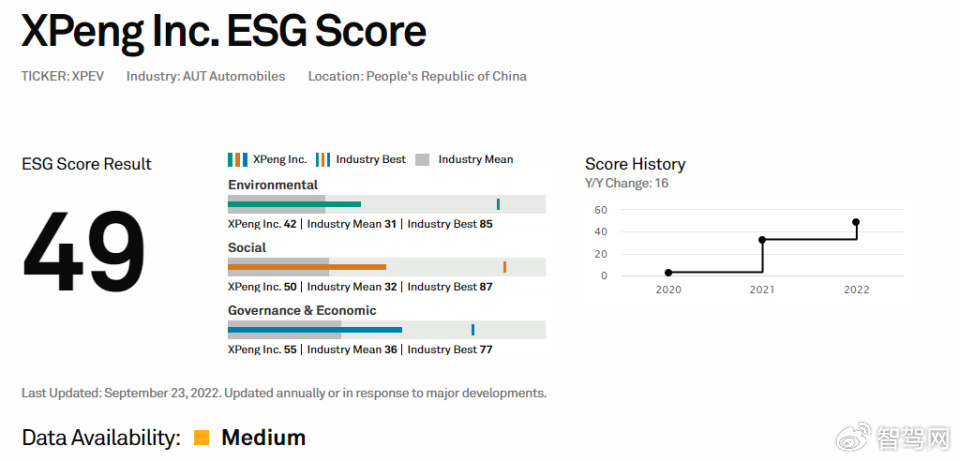Click the bold 'Medium' availability text
960x461 pixels.
[263, 438]
